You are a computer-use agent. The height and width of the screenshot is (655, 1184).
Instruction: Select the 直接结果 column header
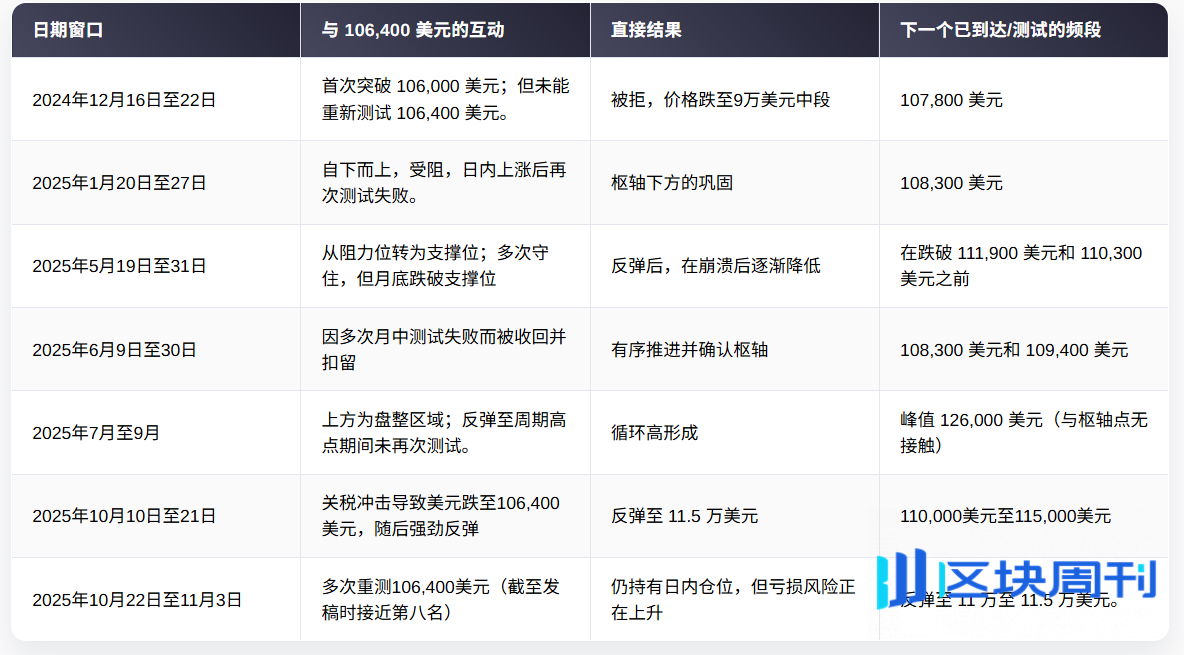[646, 30]
